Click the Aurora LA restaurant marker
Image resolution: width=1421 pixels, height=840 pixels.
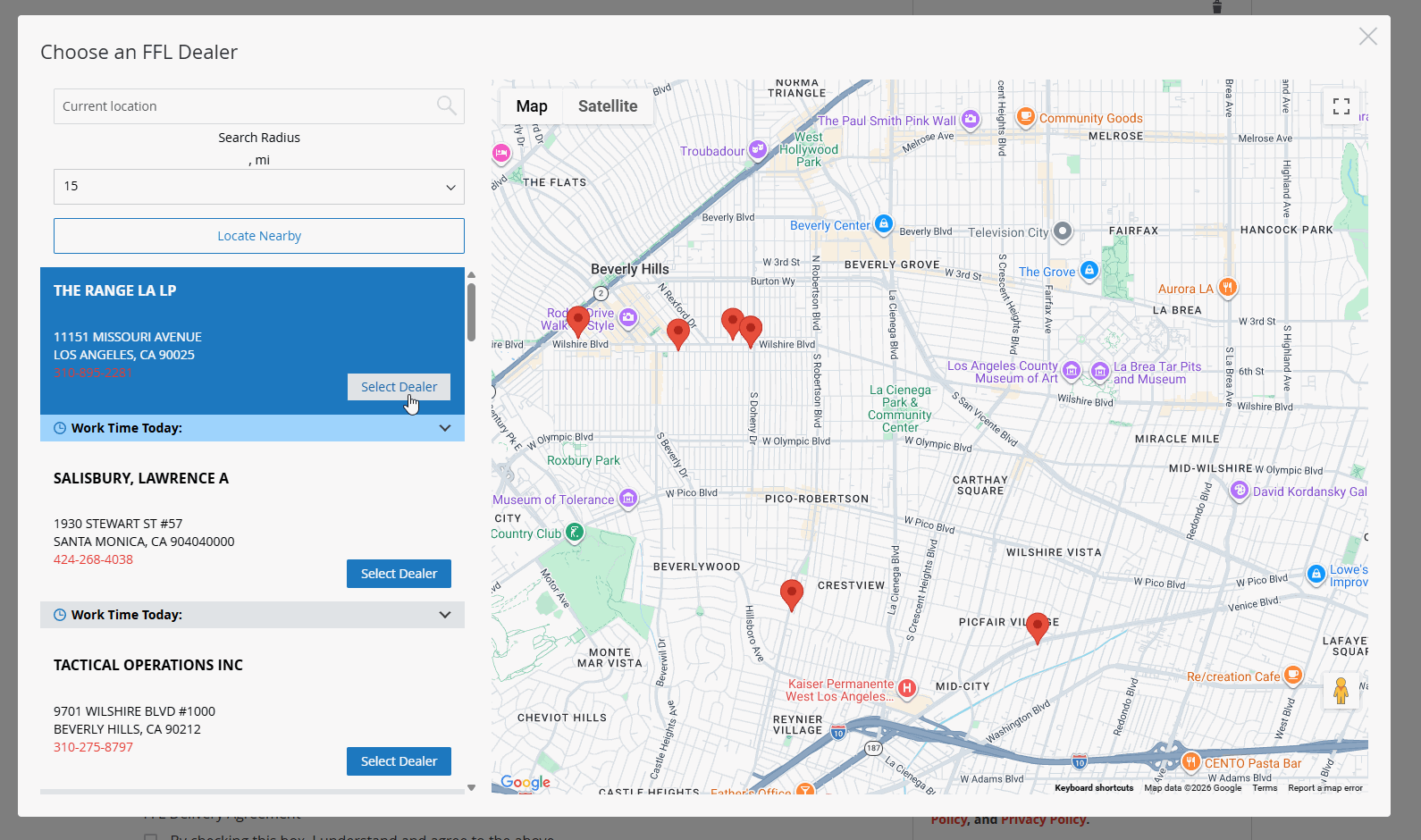tap(1228, 288)
